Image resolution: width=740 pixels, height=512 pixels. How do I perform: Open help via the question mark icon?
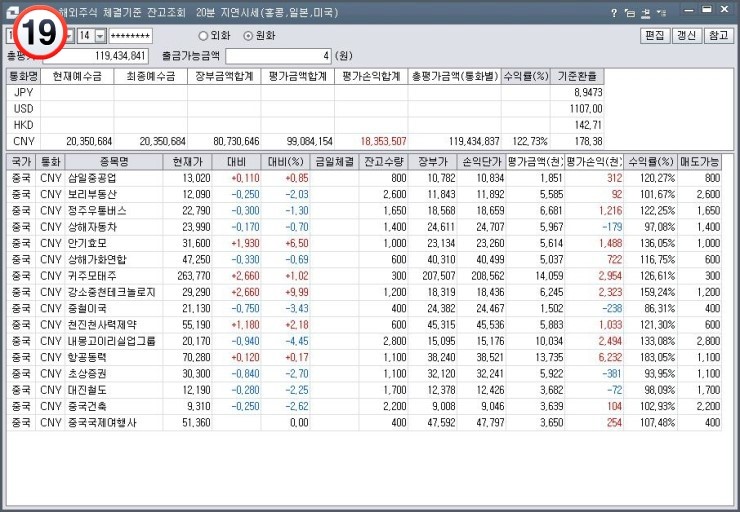[x=614, y=13]
